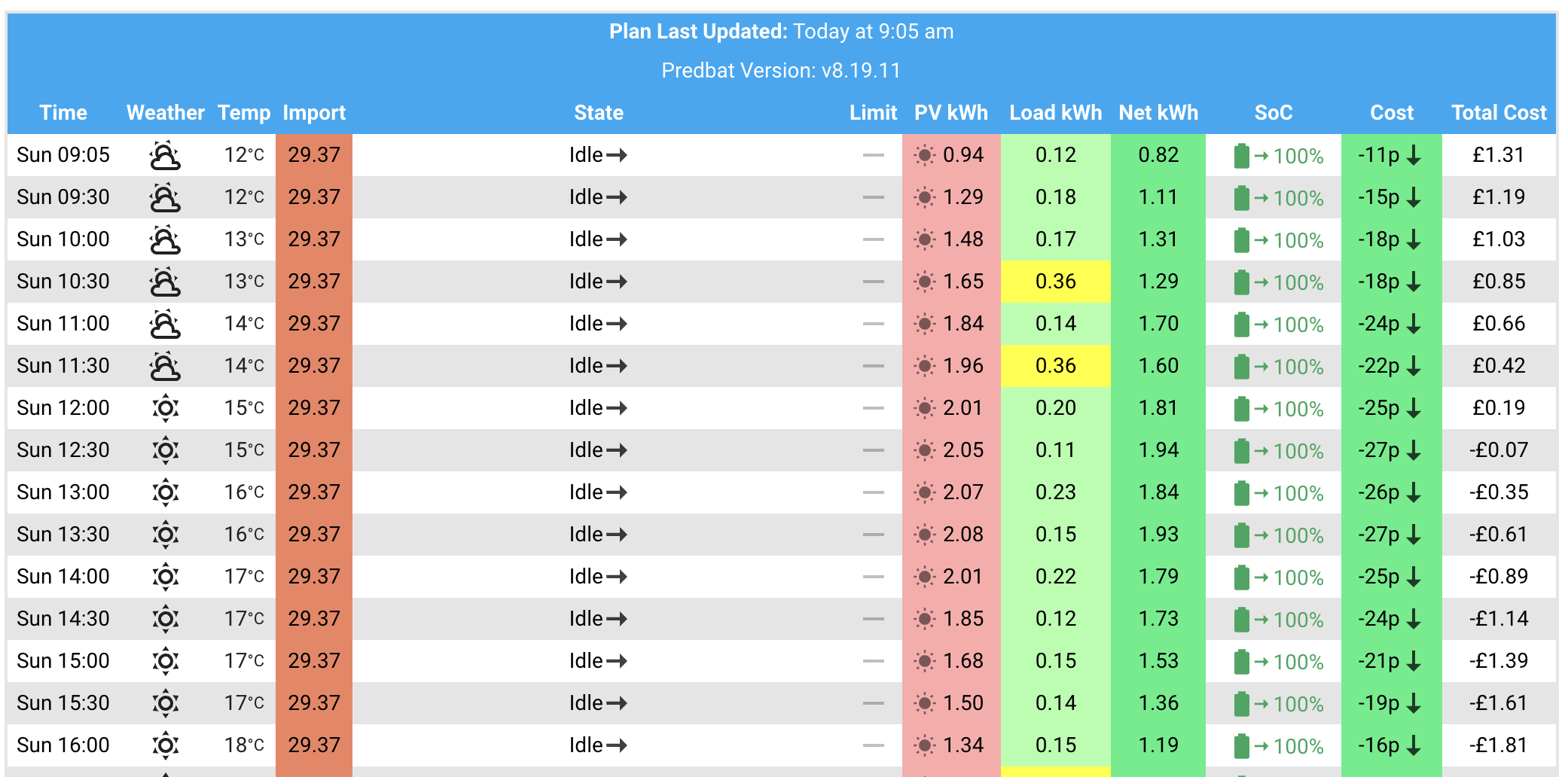The width and height of the screenshot is (1568, 777).
Task: Click the Sun 15:00 time cell
Action: [x=63, y=661]
